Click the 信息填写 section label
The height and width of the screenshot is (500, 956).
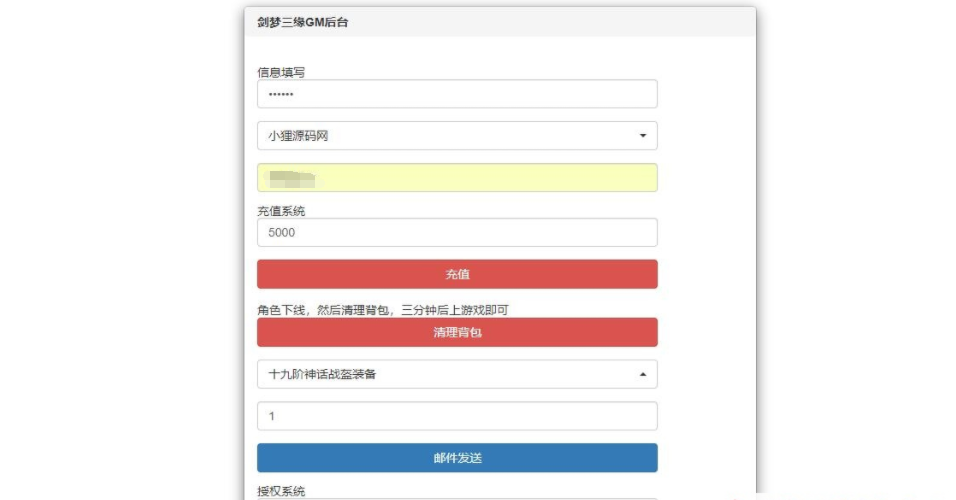[281, 72]
